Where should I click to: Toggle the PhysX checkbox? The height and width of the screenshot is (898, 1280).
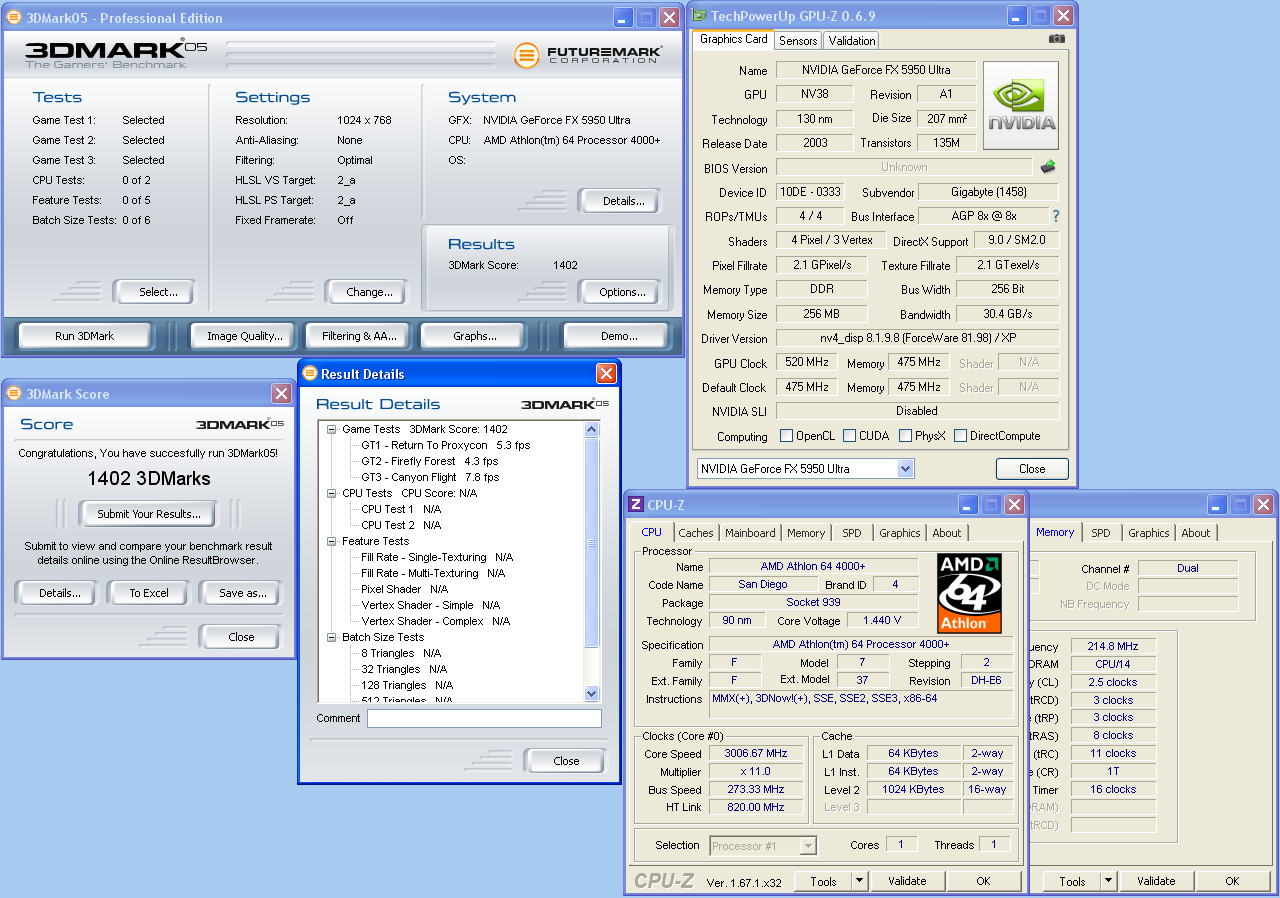pyautogui.click(x=905, y=436)
